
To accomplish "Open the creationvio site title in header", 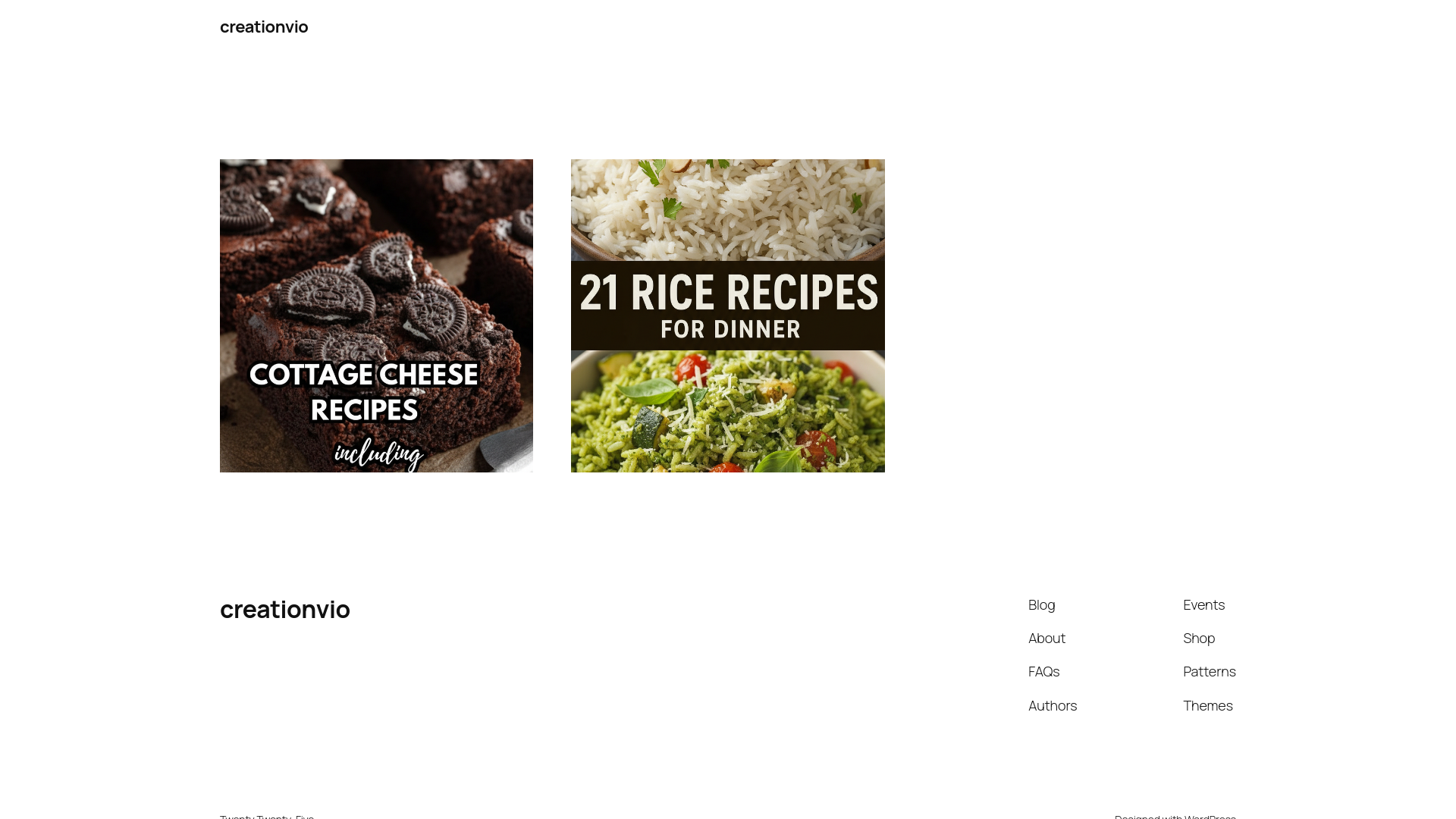I will pos(264,27).
